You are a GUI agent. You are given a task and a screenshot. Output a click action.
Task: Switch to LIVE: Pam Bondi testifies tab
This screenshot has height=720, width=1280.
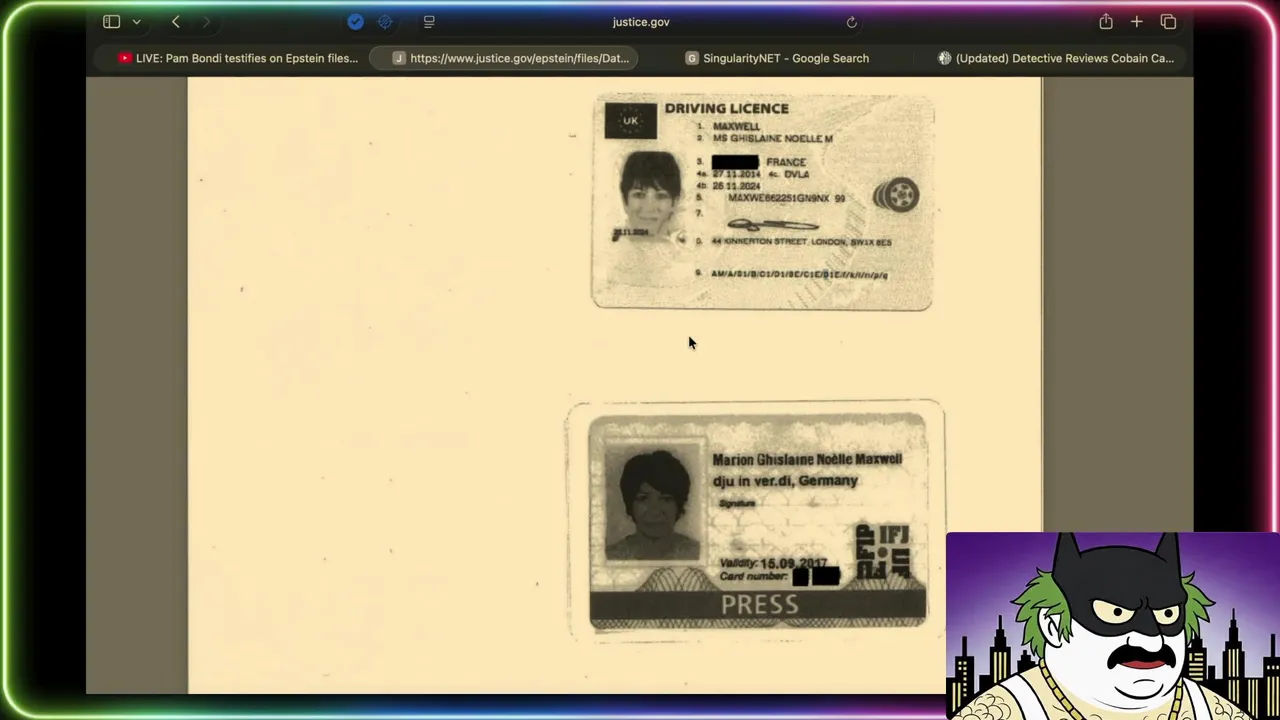[238, 58]
